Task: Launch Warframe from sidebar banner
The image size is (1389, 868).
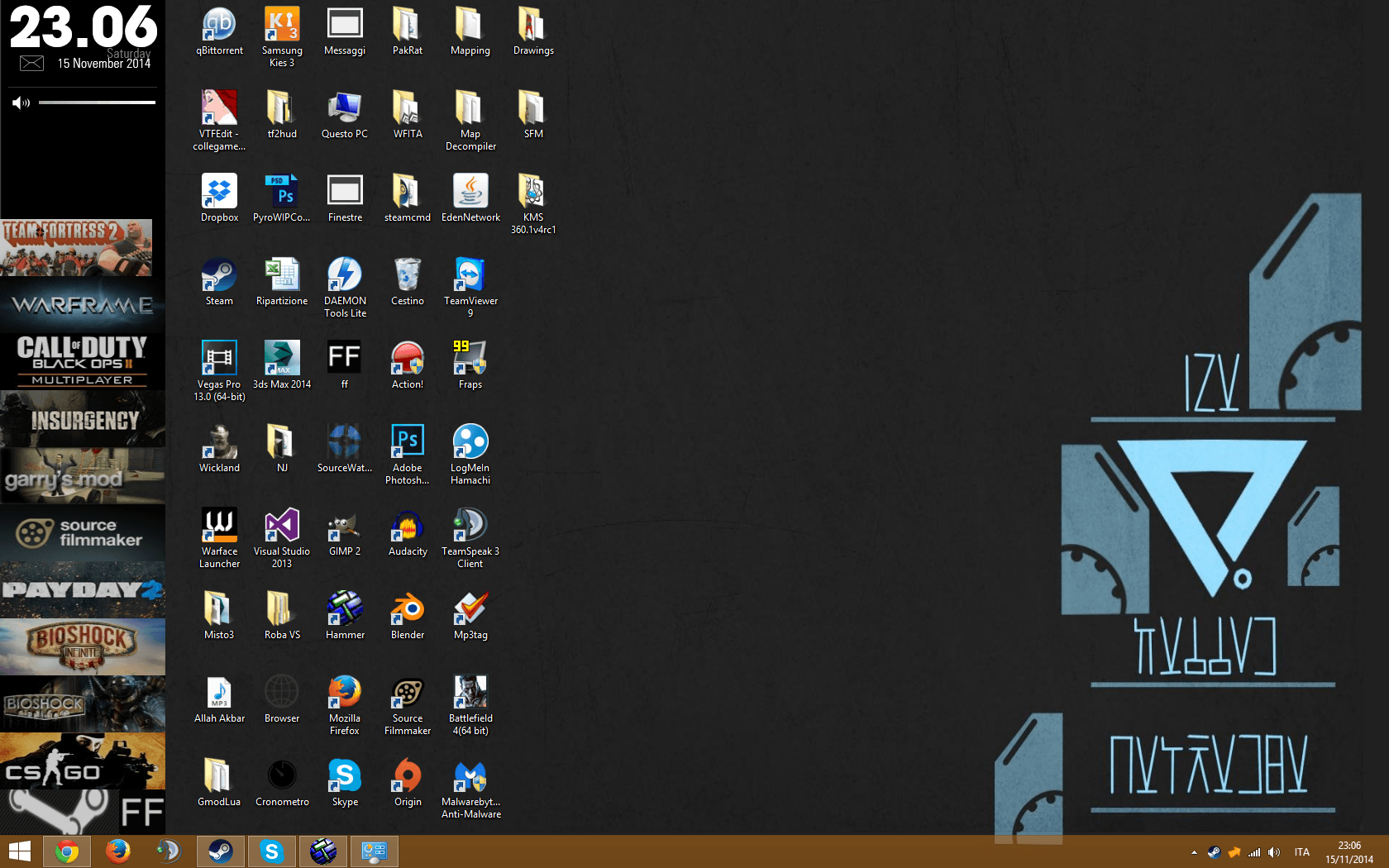Action: click(x=83, y=304)
